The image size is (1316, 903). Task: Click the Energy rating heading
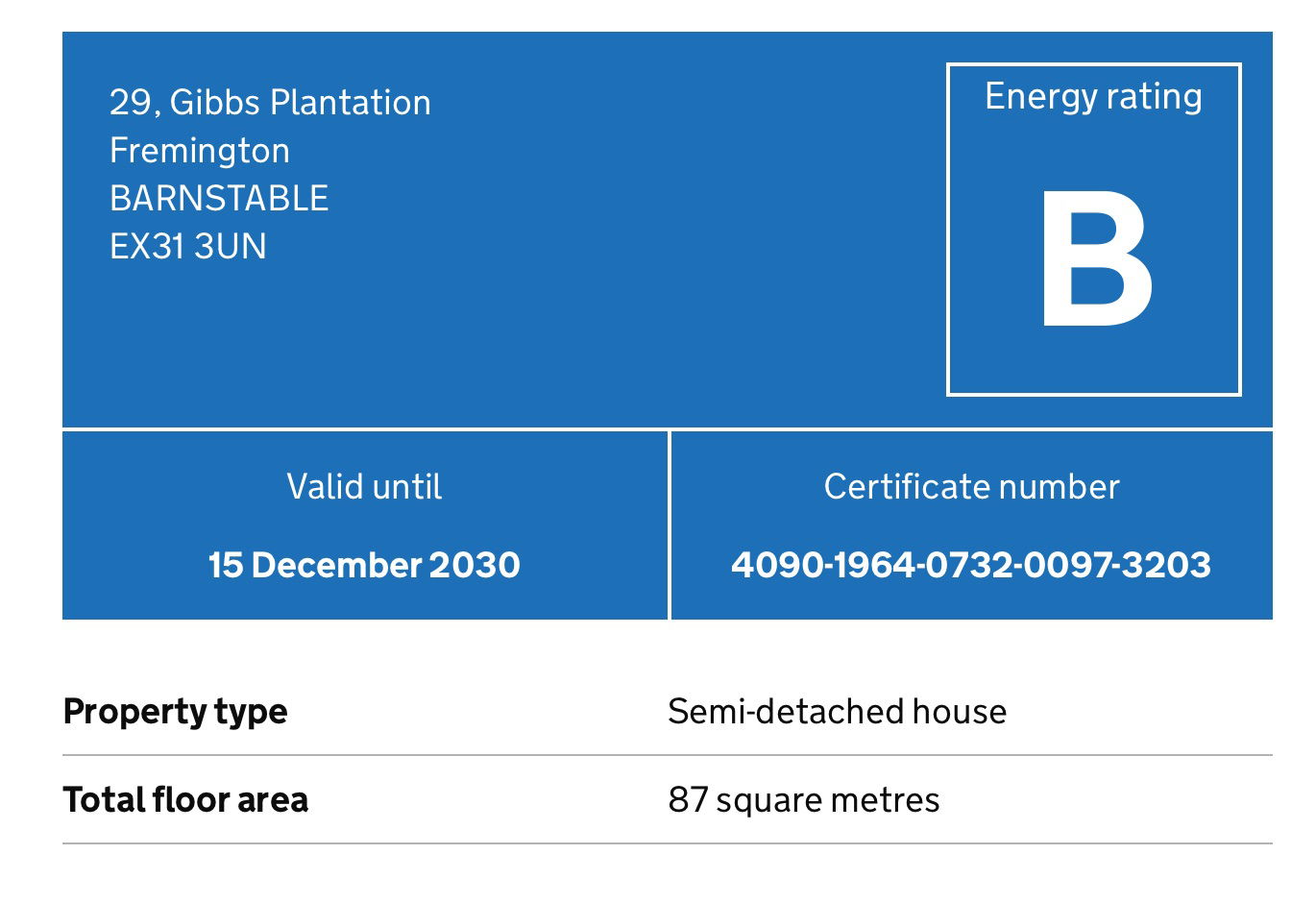pyautogui.click(x=1093, y=97)
